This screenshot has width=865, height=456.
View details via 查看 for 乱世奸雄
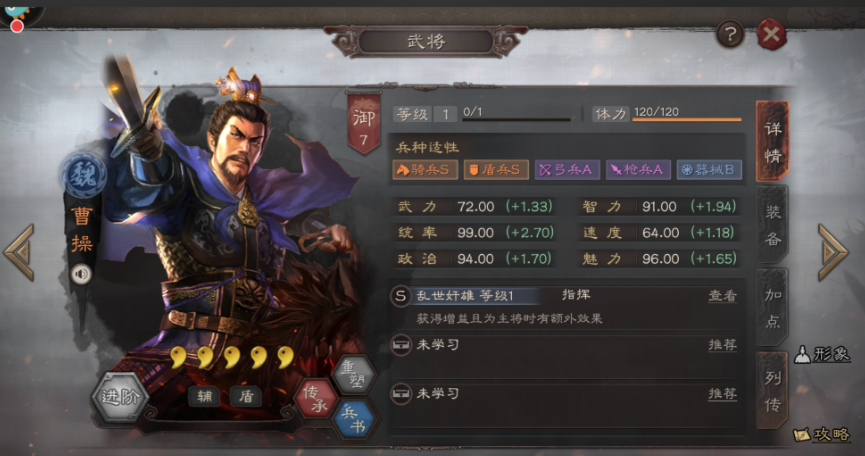click(x=722, y=296)
